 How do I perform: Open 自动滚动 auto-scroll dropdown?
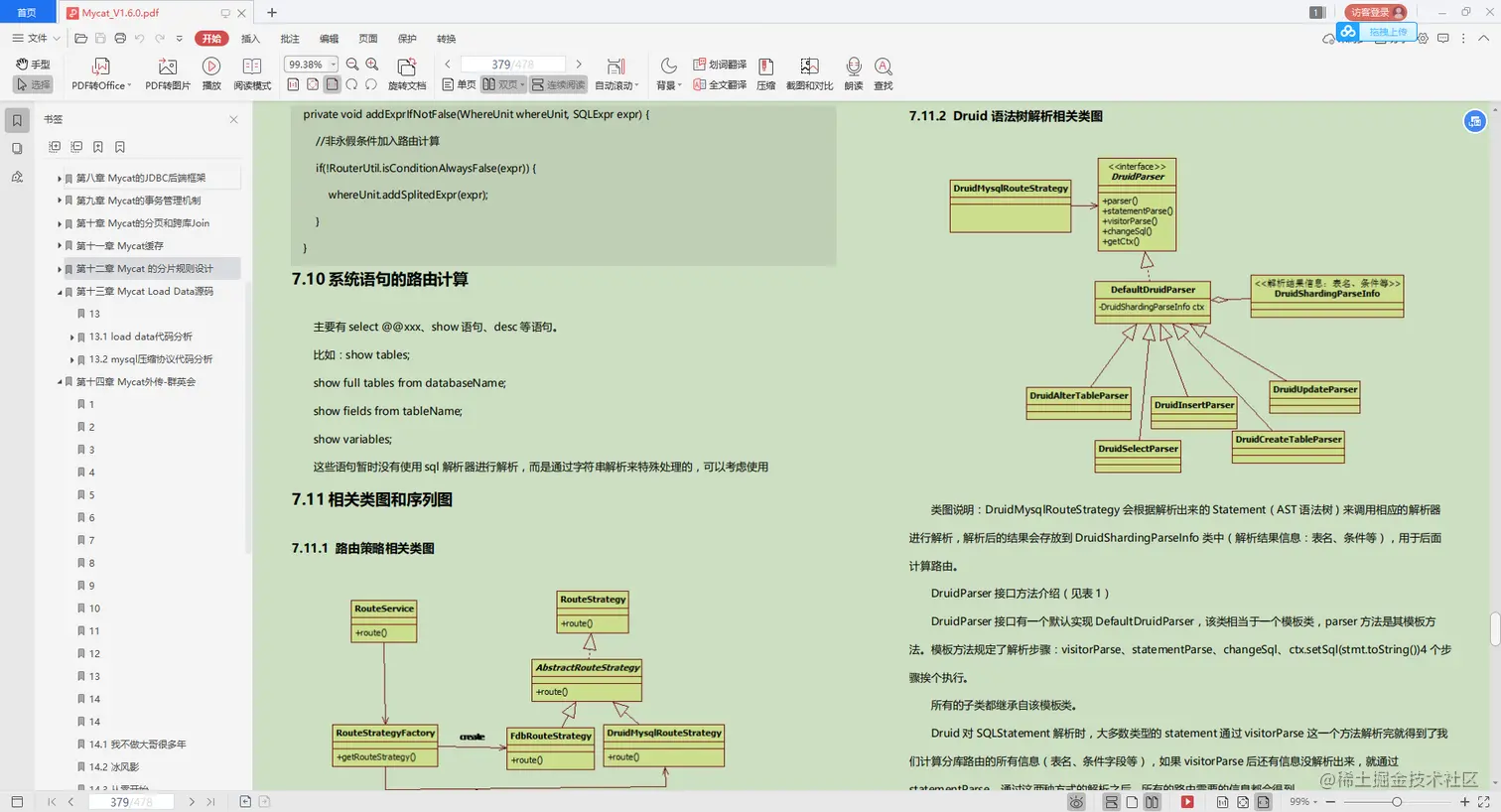coord(616,74)
